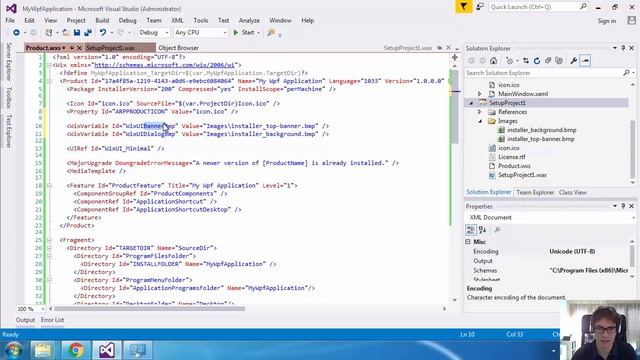Open the Analyze menu
This screenshot has height=360, width=640.
tap(249, 20)
